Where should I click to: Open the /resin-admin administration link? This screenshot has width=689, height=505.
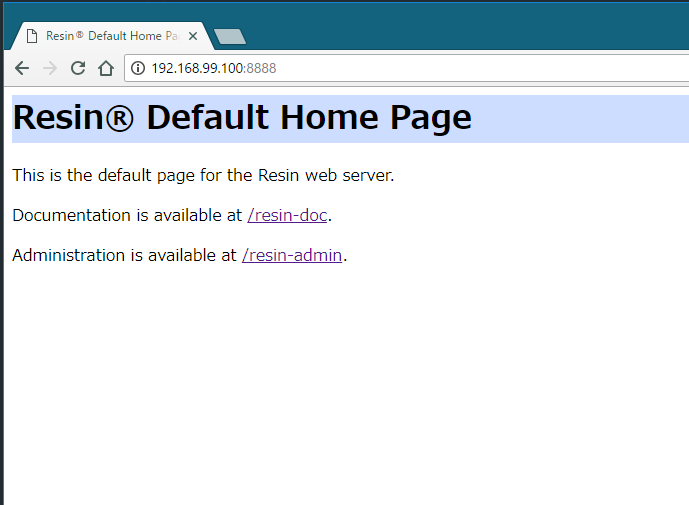292,255
